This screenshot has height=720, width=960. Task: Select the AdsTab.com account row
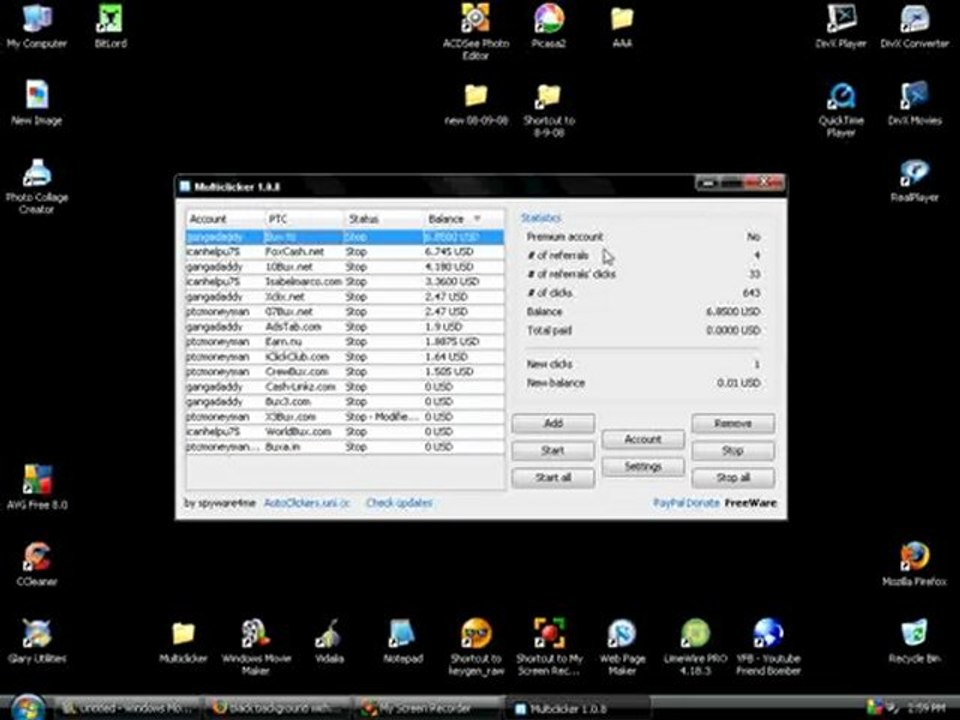click(x=345, y=327)
